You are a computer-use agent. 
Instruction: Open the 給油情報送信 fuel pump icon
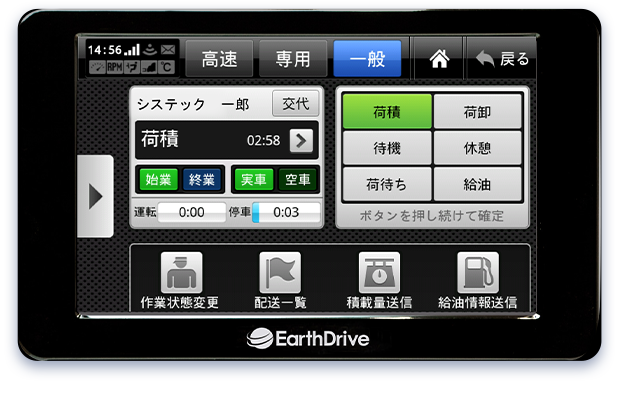(478, 272)
